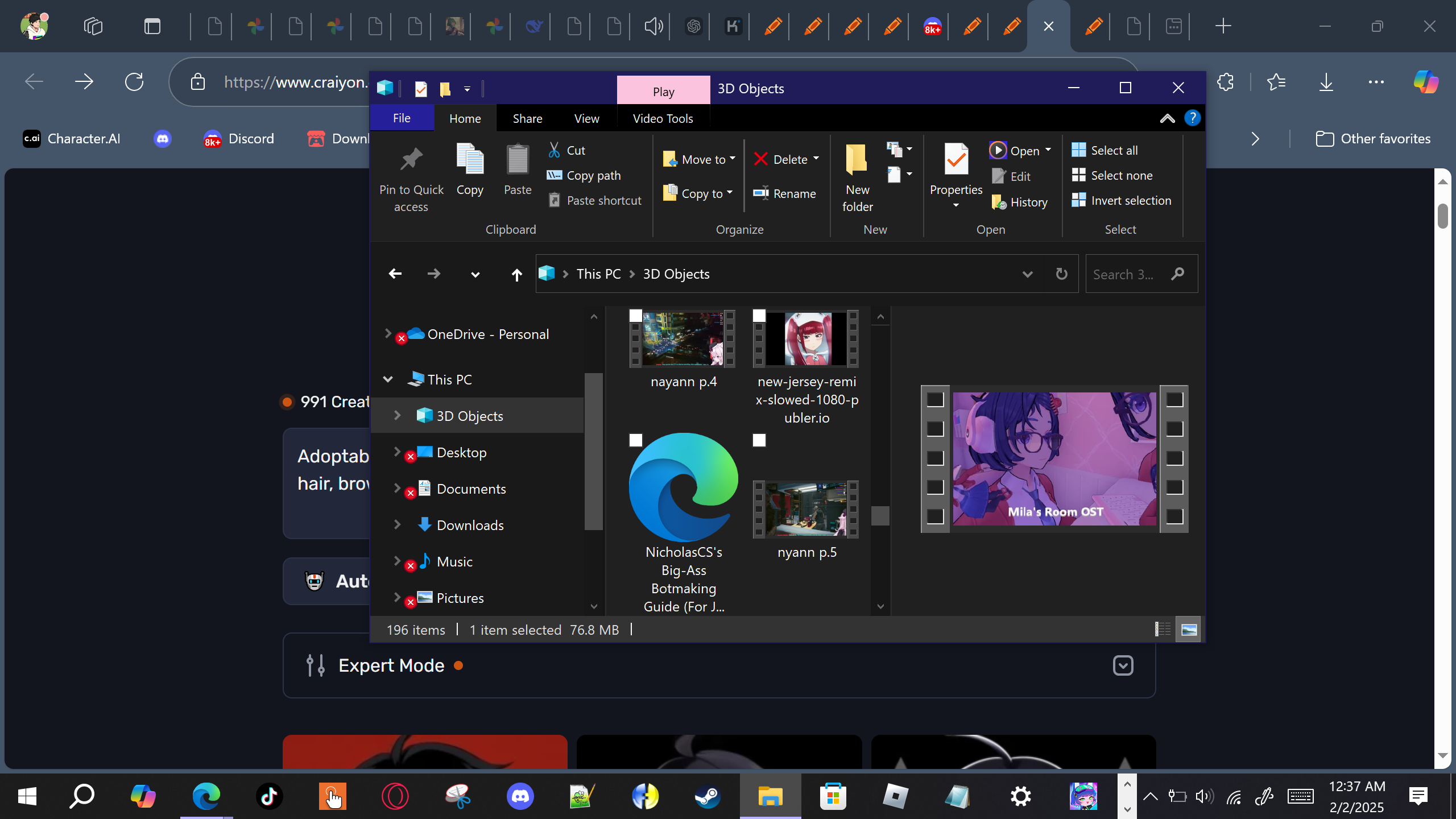Click the file list vertical scrollbar thumb
1456x819 pixels.
[x=880, y=515]
